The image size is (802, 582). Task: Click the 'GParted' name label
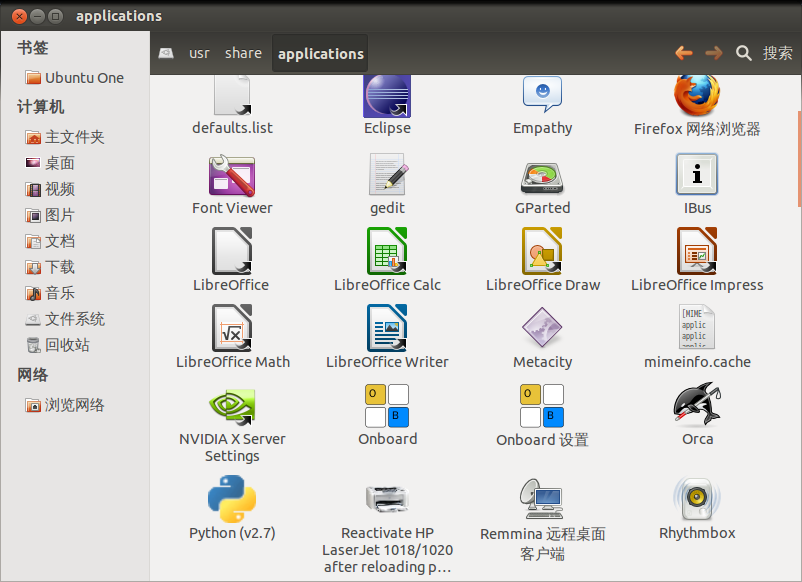coord(543,208)
